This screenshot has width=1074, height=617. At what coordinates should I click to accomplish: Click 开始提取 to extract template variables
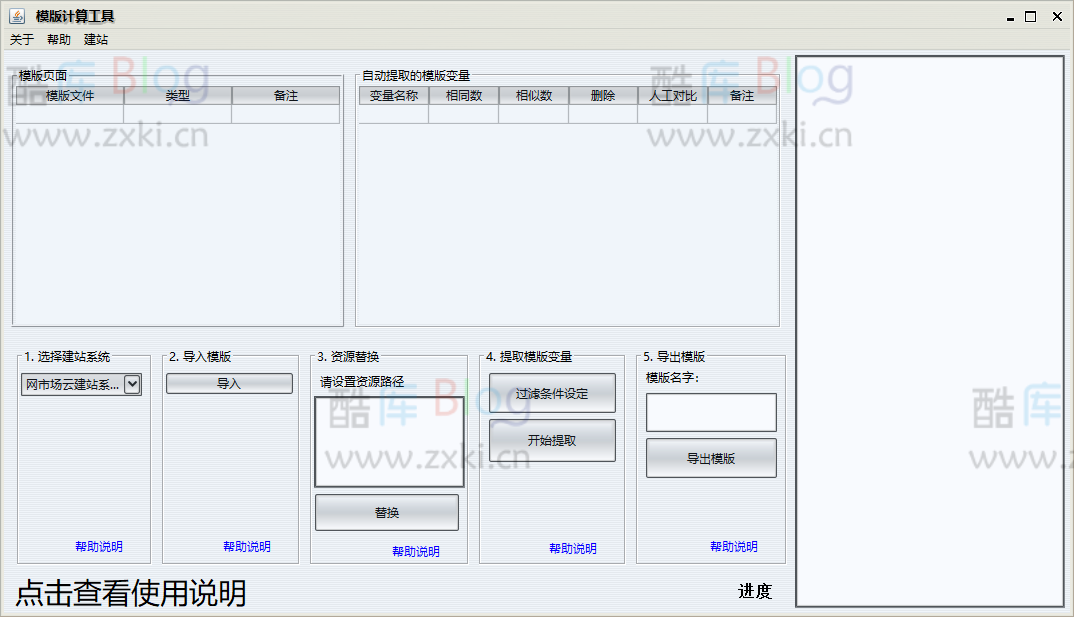pos(551,440)
